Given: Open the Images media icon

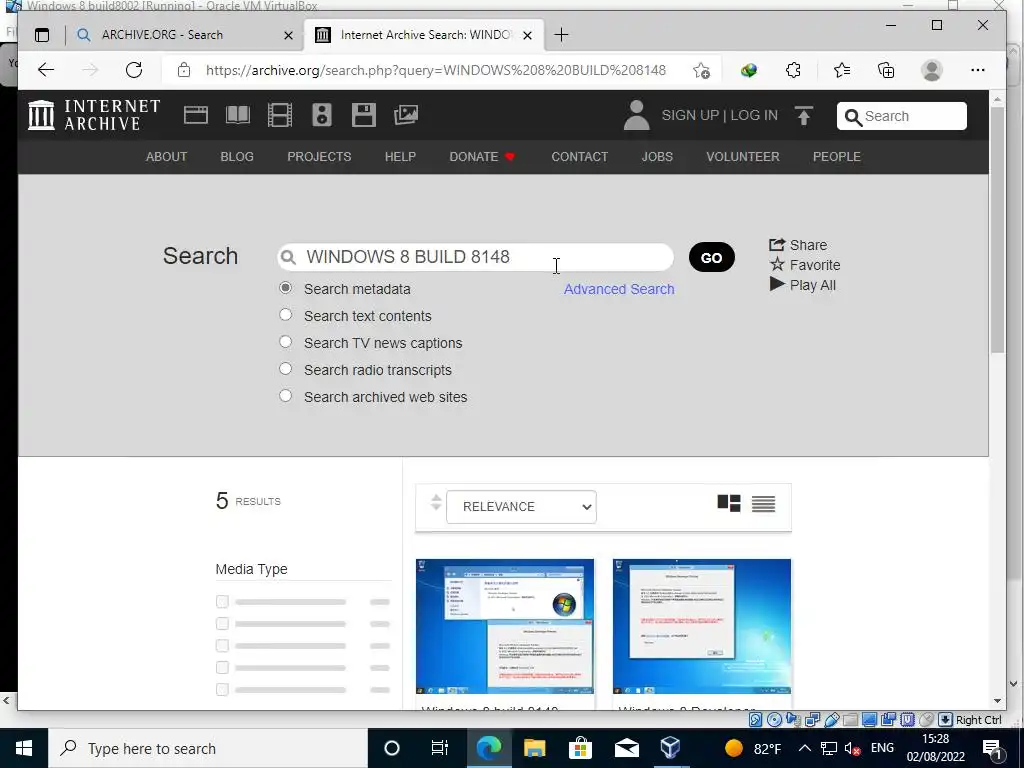Looking at the screenshot, I should pyautogui.click(x=406, y=115).
